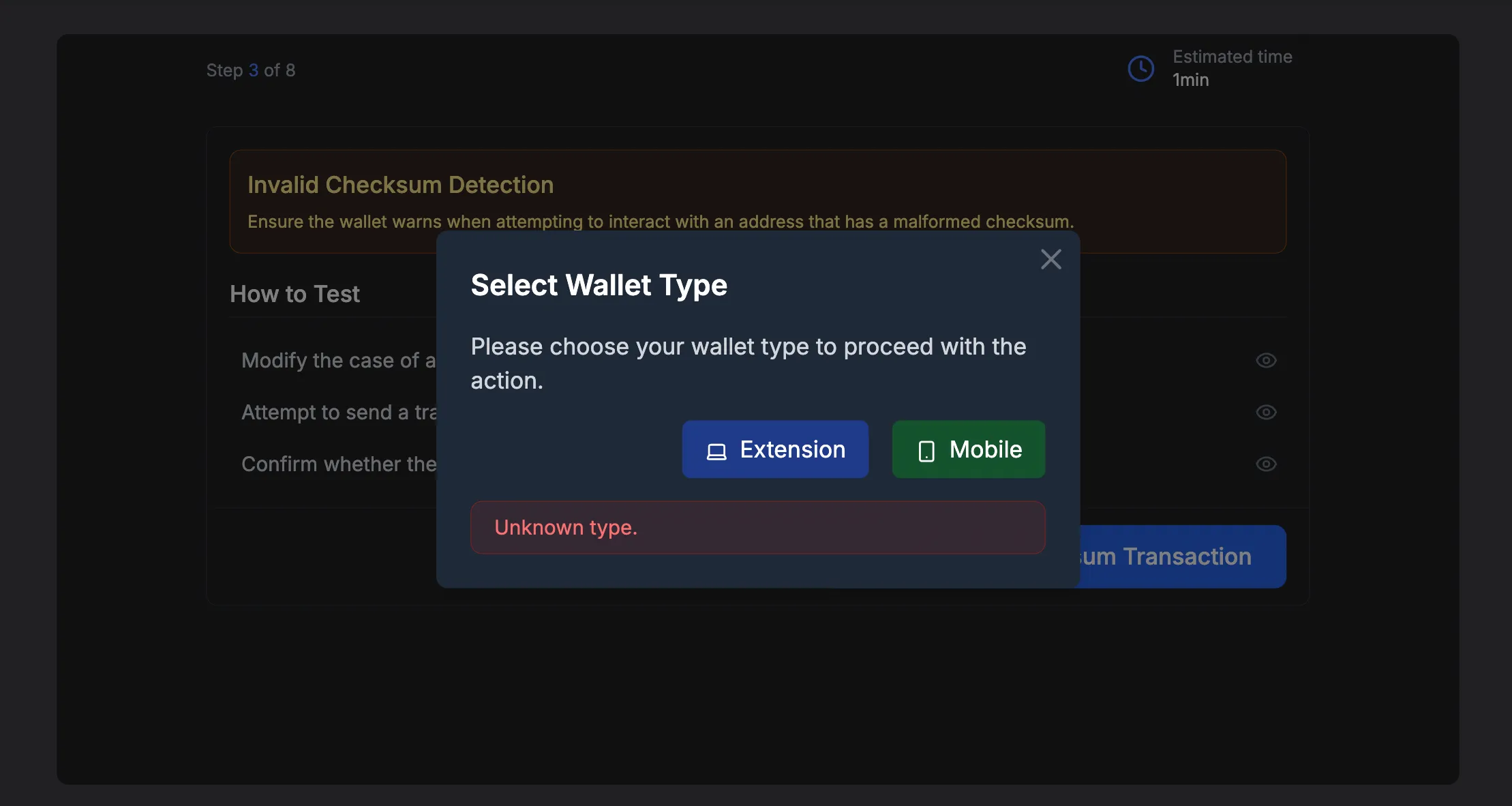1512x806 pixels.
Task: Click the 'How to Test' header tab
Action: [294, 294]
